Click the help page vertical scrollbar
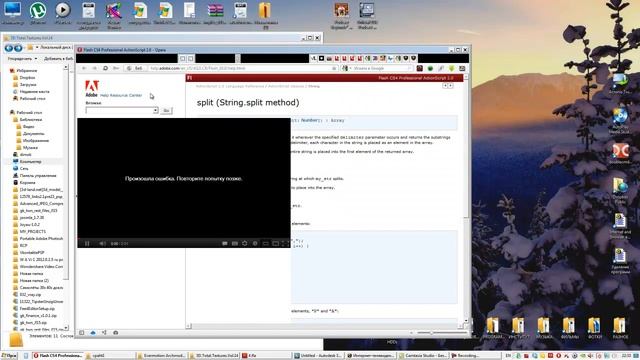This screenshot has height=360, width=640. click(x=466, y=200)
